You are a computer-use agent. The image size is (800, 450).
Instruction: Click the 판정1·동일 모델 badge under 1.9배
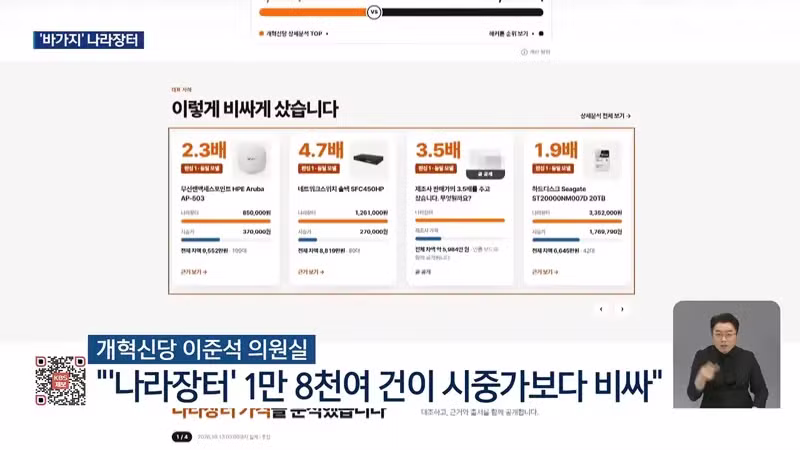coord(553,168)
